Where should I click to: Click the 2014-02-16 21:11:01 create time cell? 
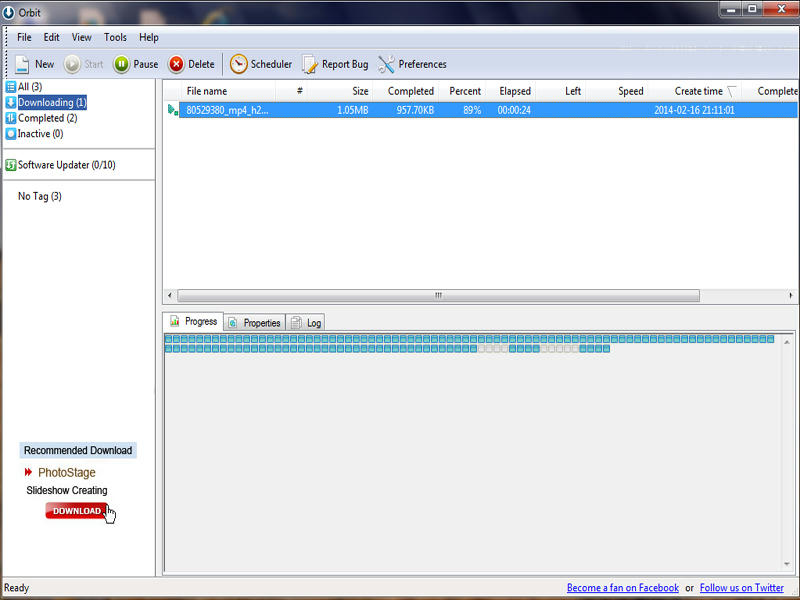[694, 110]
